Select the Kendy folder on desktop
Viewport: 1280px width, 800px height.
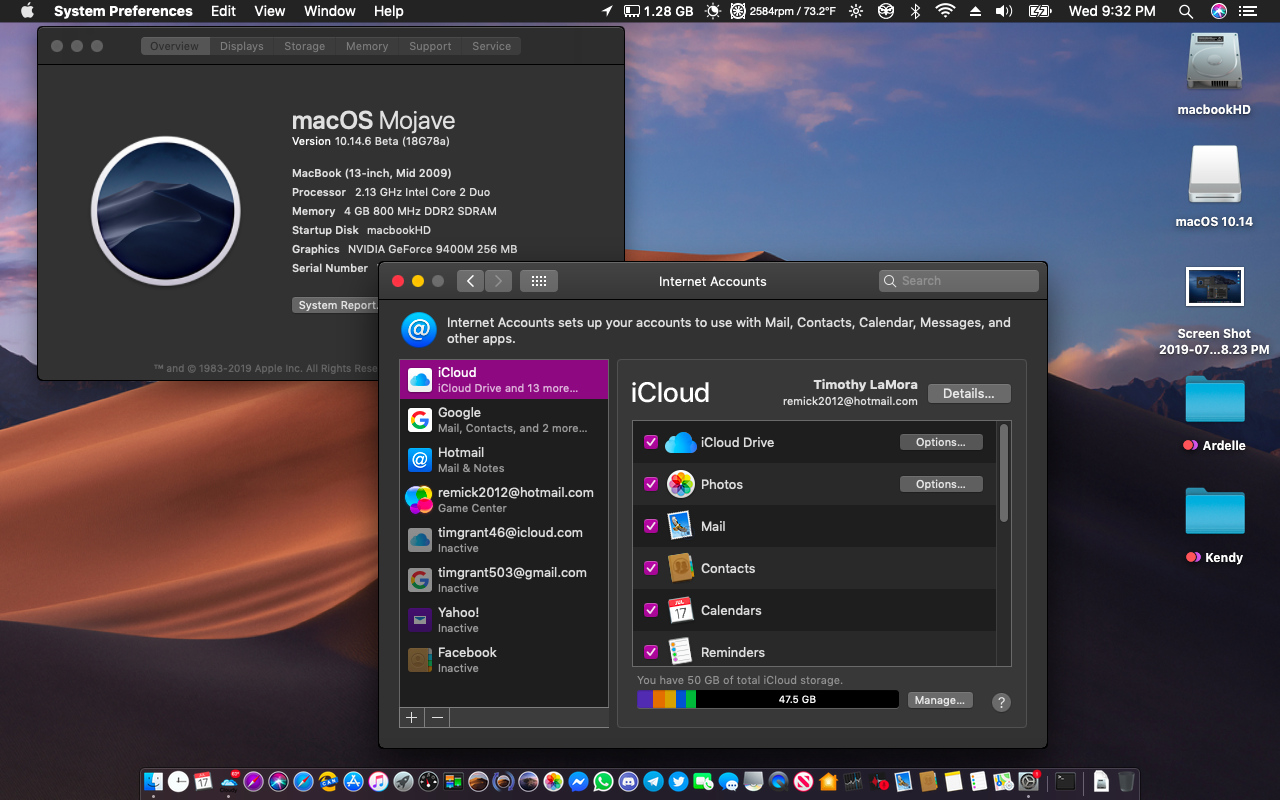(1215, 513)
